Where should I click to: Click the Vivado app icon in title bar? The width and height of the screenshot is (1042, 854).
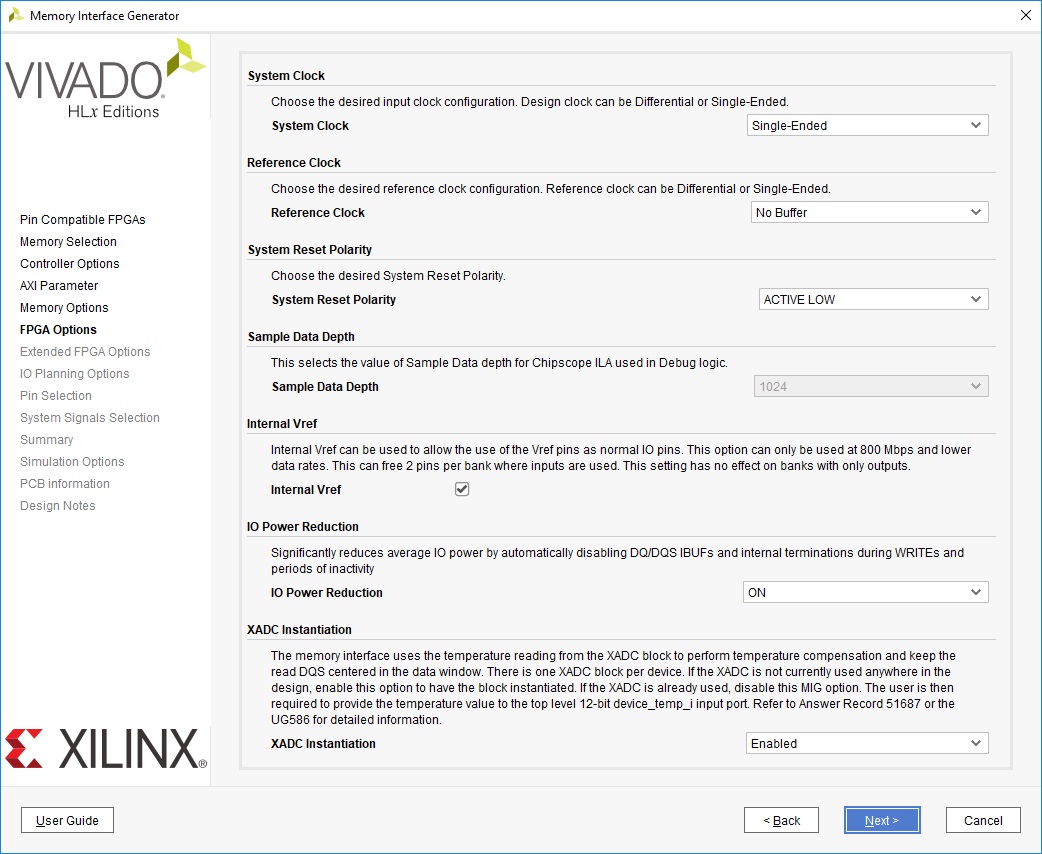[x=16, y=16]
